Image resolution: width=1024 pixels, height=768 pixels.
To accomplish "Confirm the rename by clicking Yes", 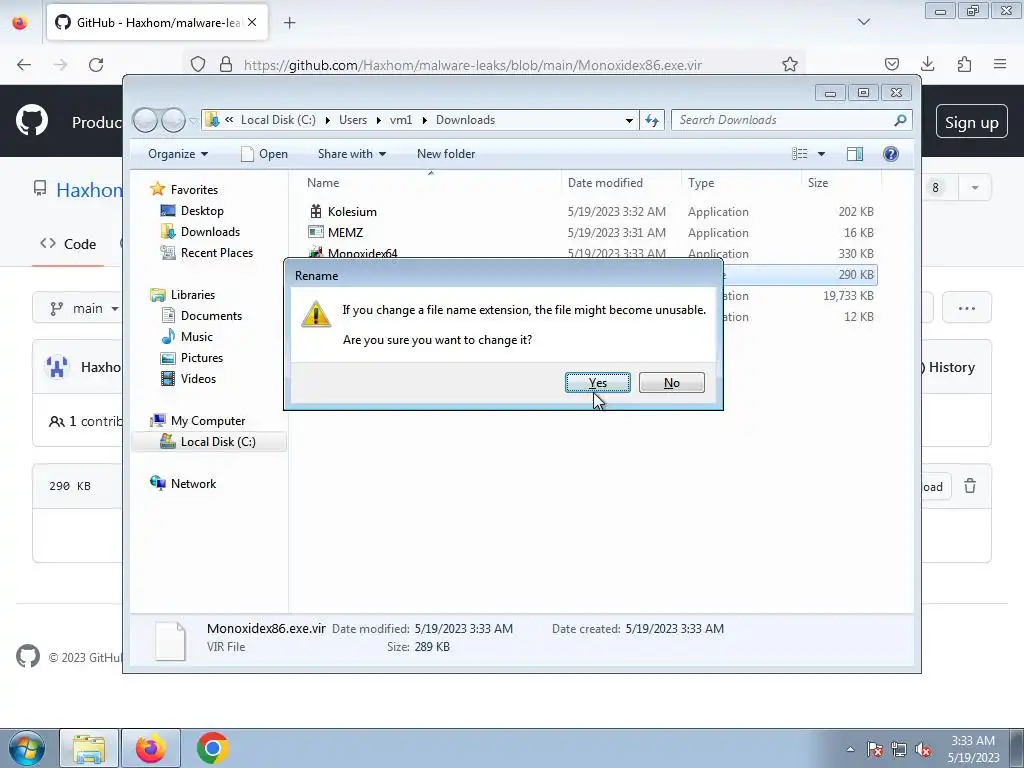I will [x=598, y=383].
